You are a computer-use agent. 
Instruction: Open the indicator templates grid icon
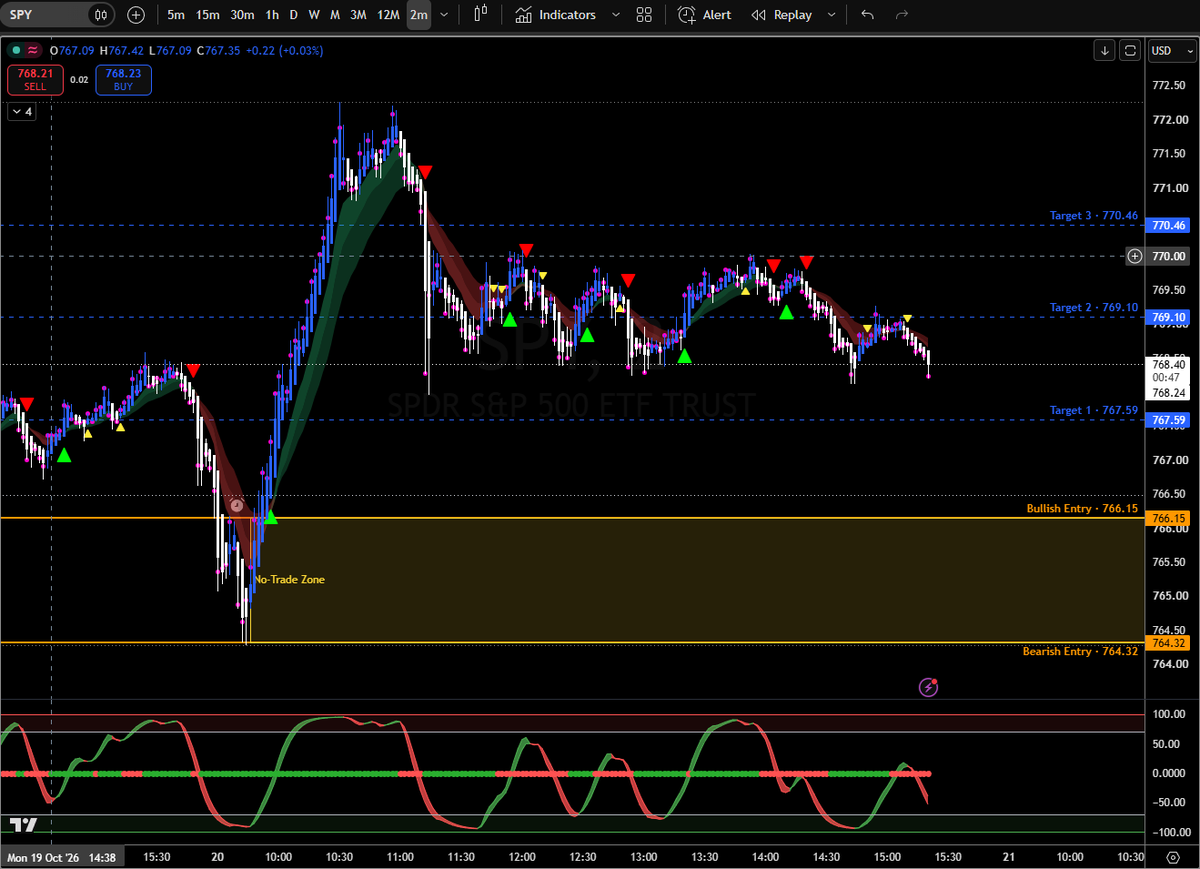[644, 15]
